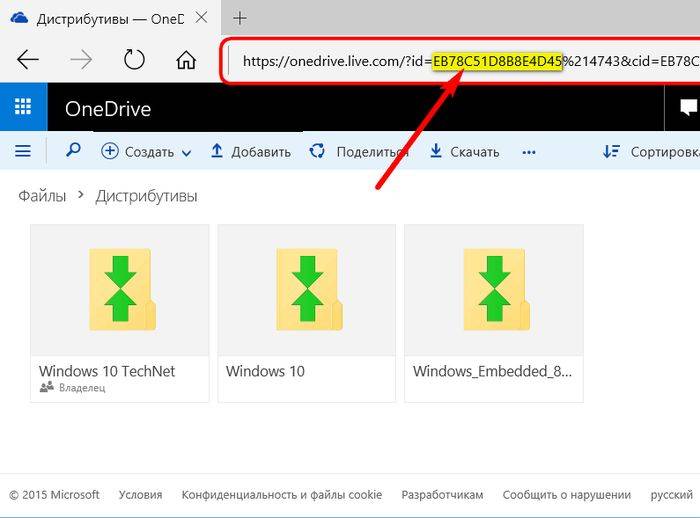Open the app launcher grid icon
The image size is (700, 518).
(23, 107)
